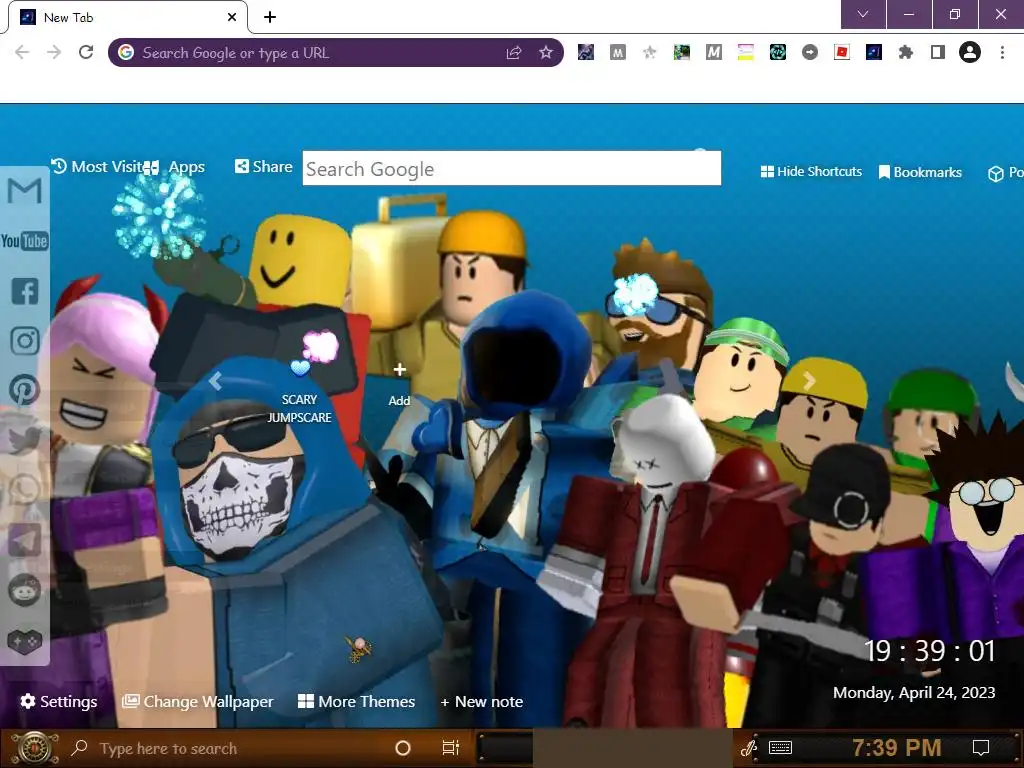Click the 19 : 39 : 01 clock

point(929,651)
